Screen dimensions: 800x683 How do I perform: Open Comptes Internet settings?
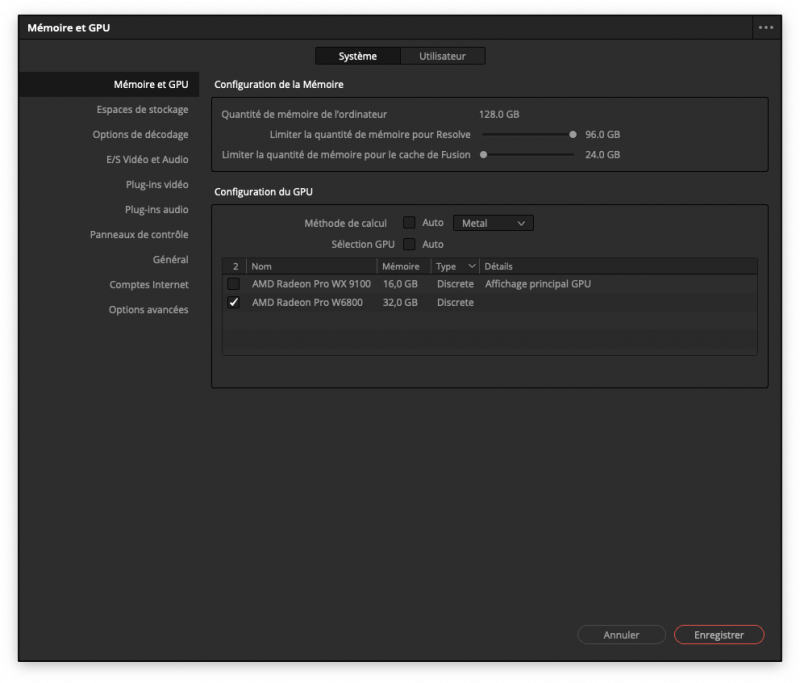149,285
